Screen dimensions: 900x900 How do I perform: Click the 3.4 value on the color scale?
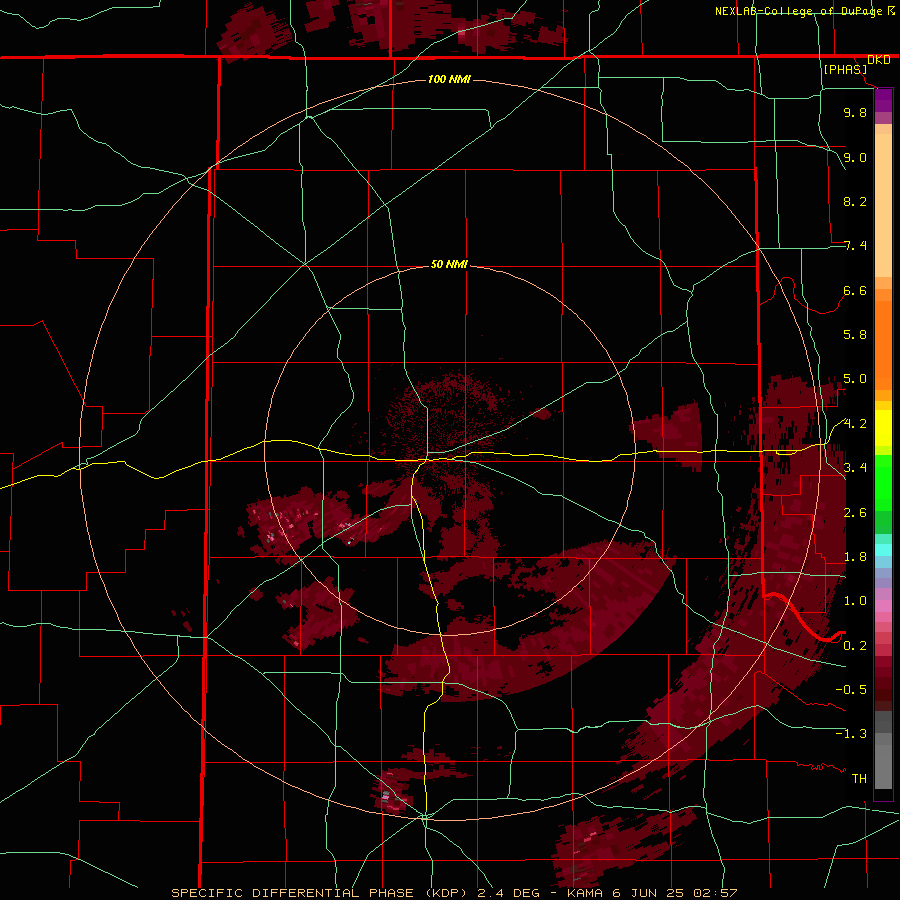[x=855, y=468]
